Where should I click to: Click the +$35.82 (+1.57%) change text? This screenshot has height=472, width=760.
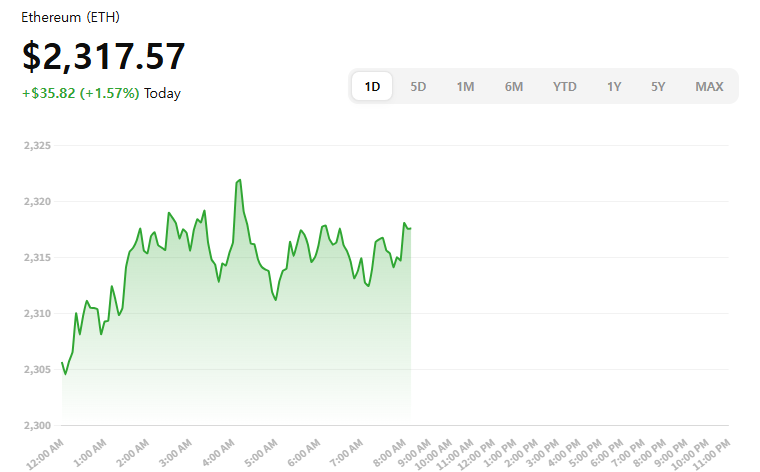(x=80, y=93)
